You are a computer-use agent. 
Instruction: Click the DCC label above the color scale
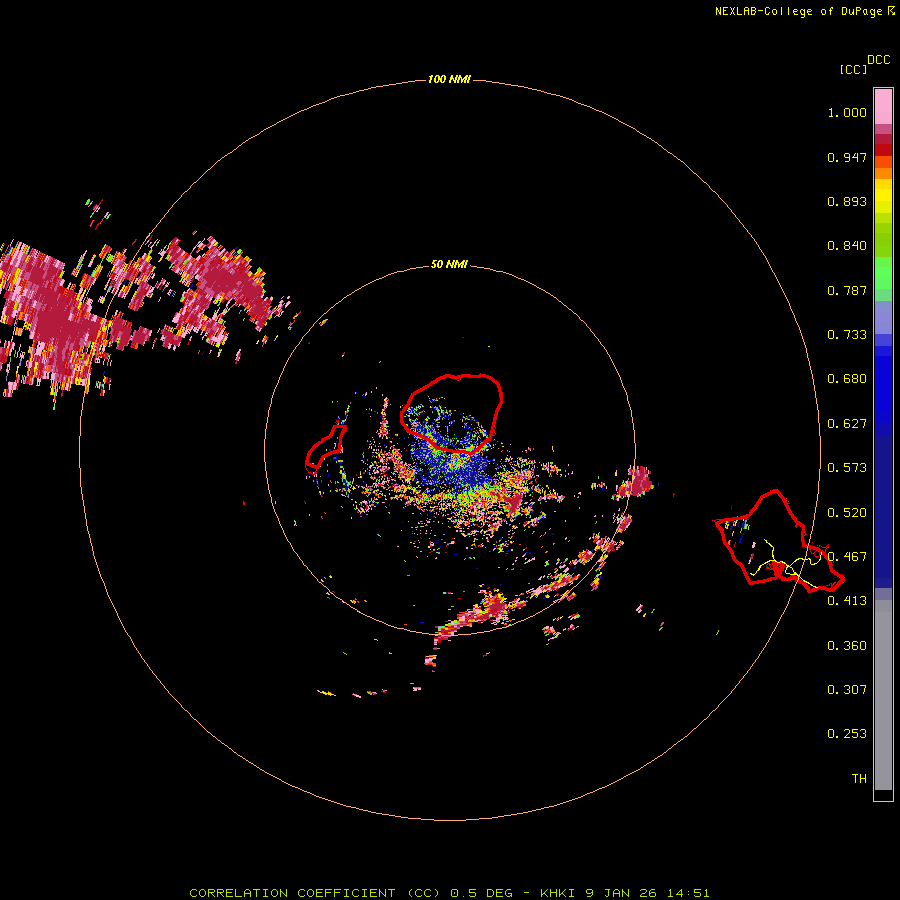(x=879, y=60)
